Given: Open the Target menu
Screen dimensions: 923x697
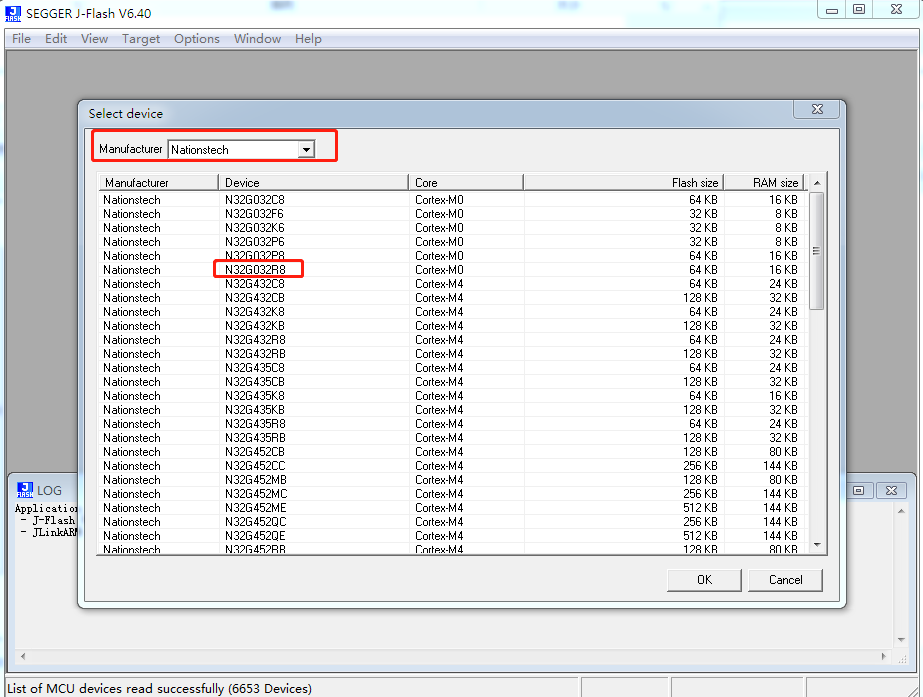Looking at the screenshot, I should coord(141,39).
